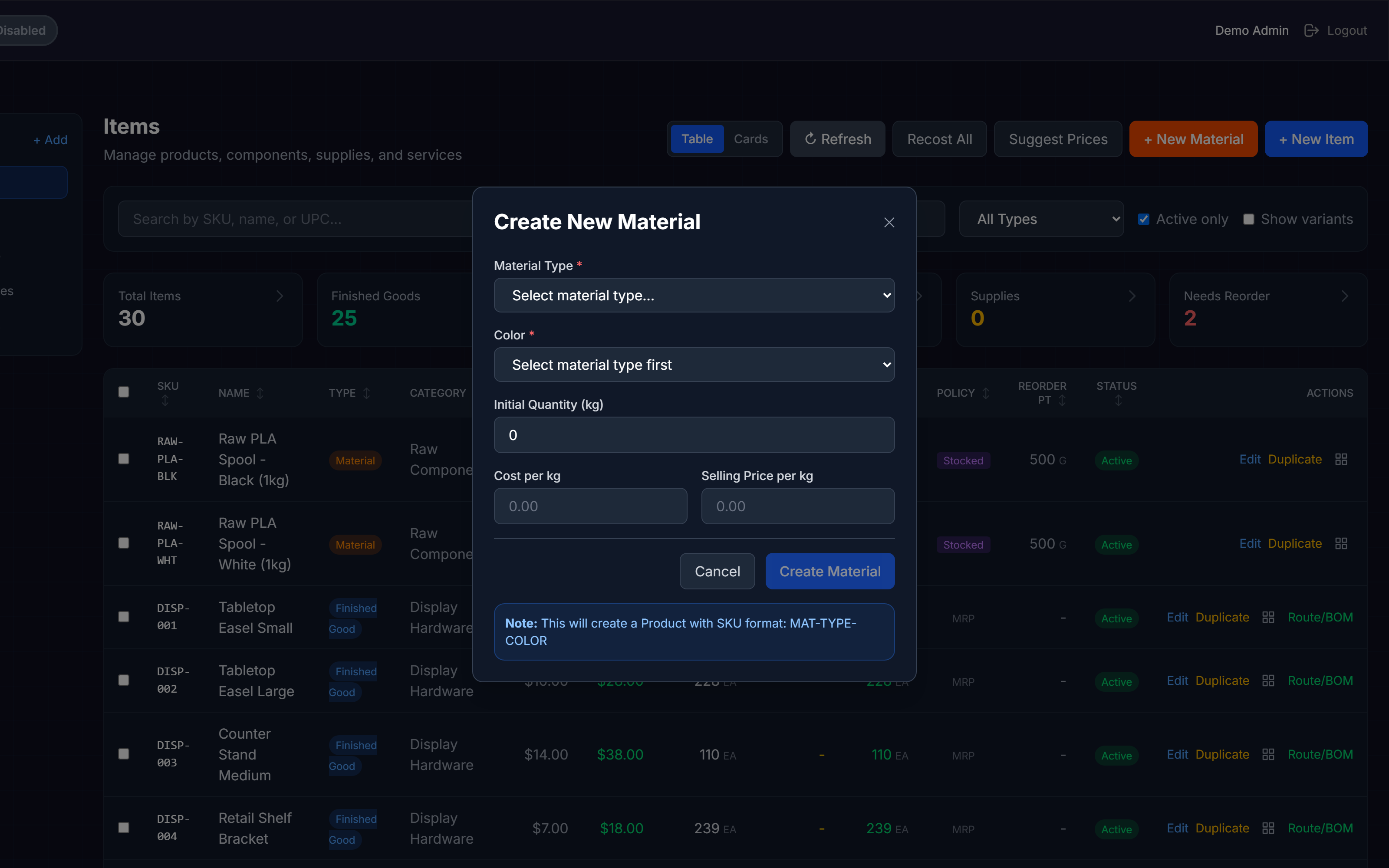Open the Color dropdown

click(x=694, y=365)
